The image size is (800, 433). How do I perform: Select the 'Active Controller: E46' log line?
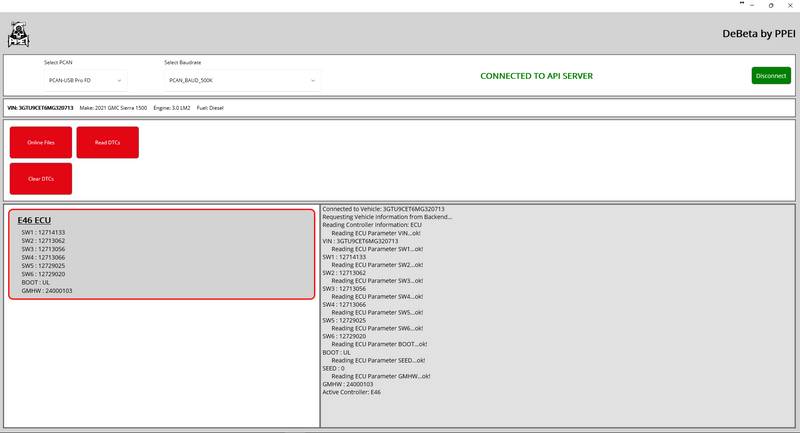tap(351, 392)
